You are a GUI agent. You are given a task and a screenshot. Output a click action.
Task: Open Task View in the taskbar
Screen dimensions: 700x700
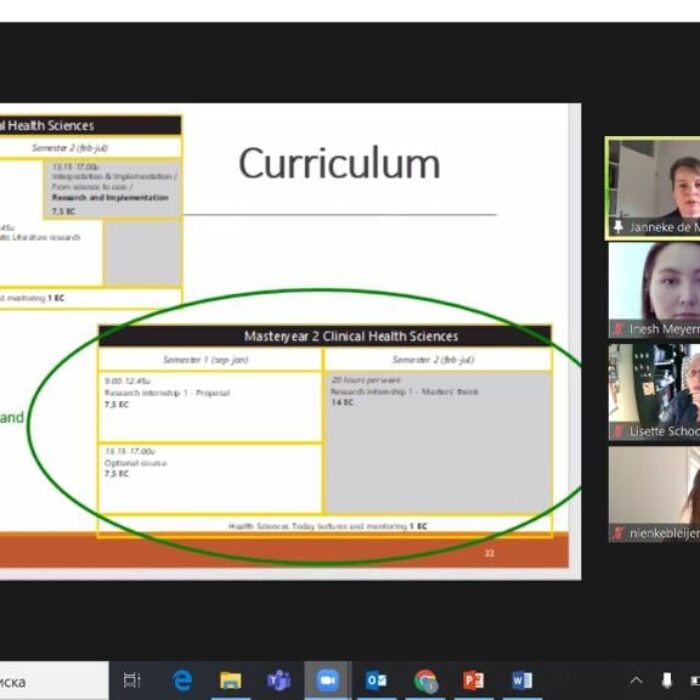click(132, 681)
